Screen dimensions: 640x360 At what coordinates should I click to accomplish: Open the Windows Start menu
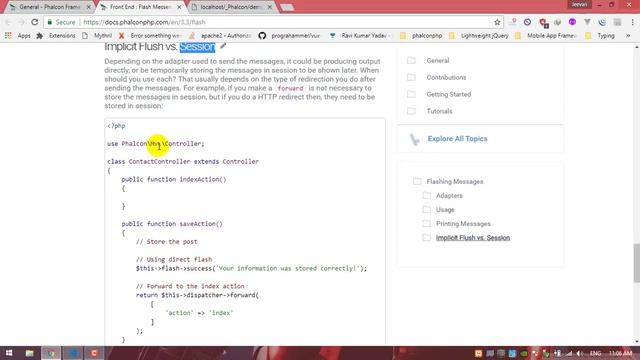(9, 353)
